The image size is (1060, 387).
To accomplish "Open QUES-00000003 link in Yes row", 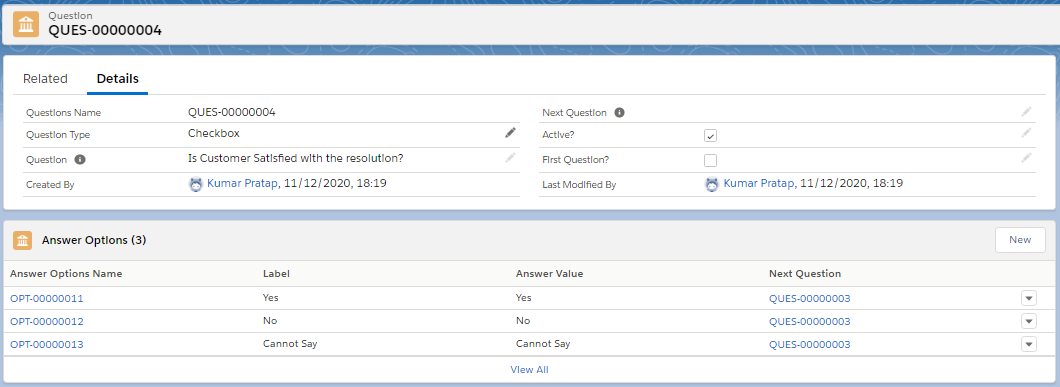I will click(810, 298).
